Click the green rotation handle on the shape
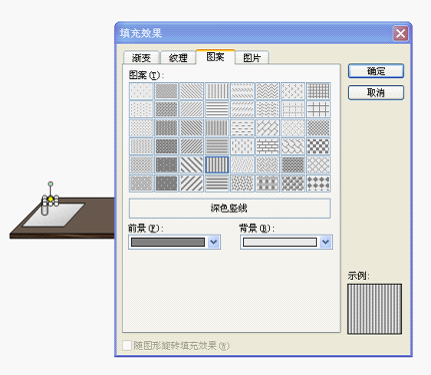 [50, 184]
